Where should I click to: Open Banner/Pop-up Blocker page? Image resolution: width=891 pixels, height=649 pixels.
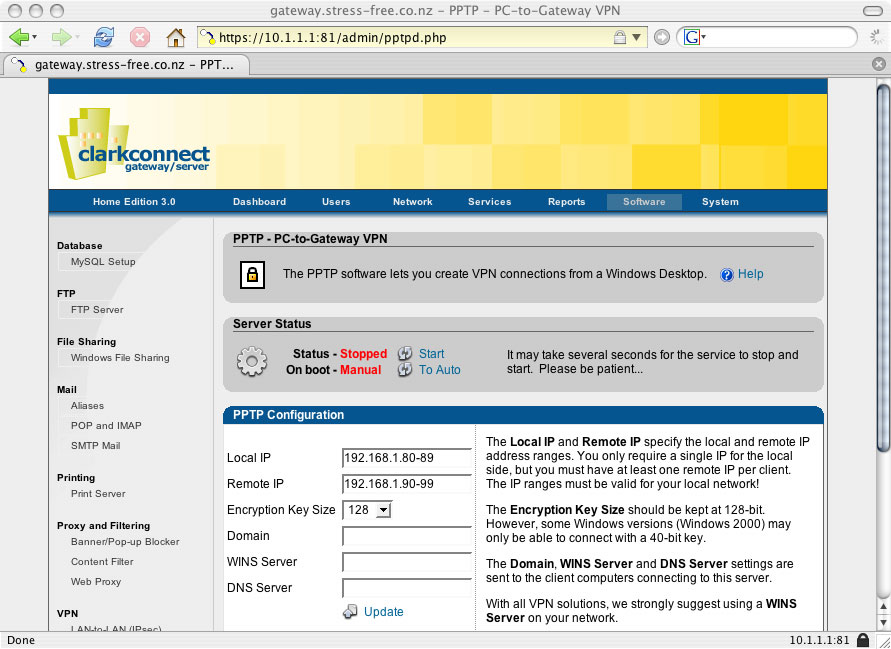(x=125, y=542)
